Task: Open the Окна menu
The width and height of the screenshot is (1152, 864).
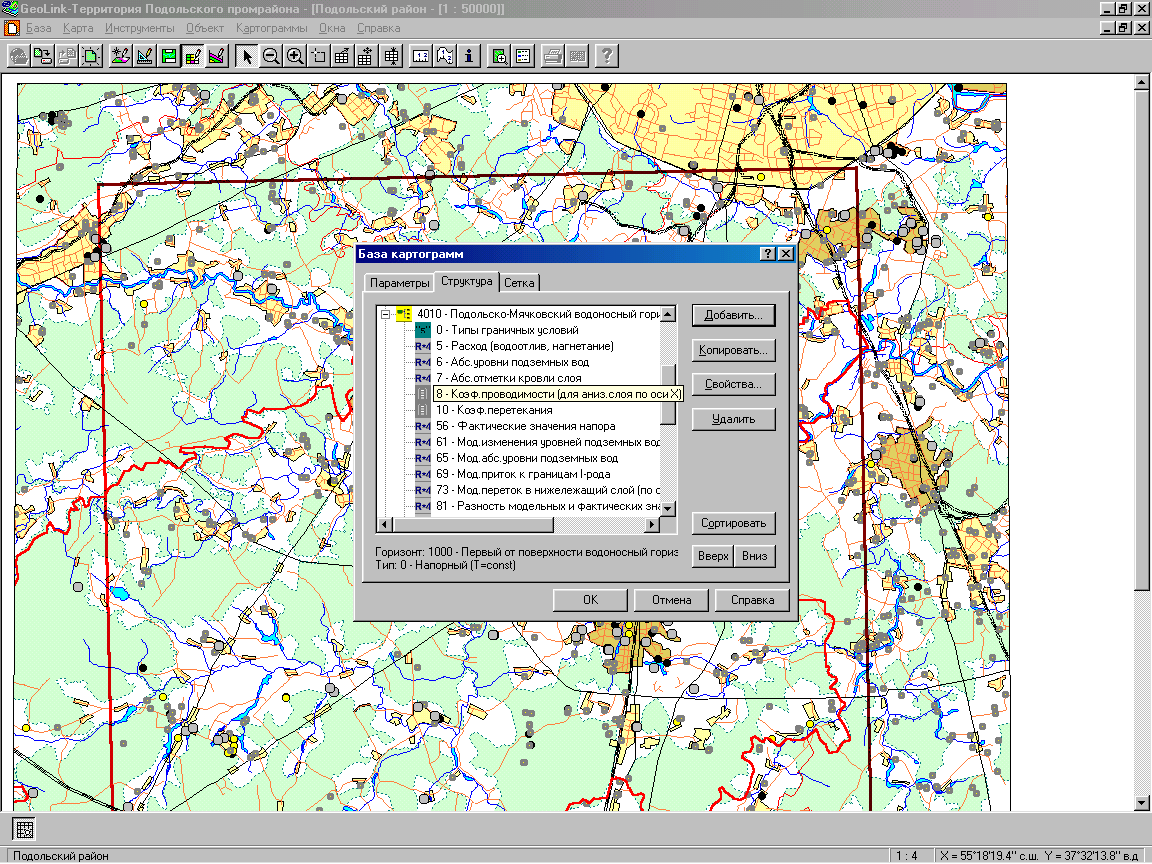Action: (x=332, y=28)
